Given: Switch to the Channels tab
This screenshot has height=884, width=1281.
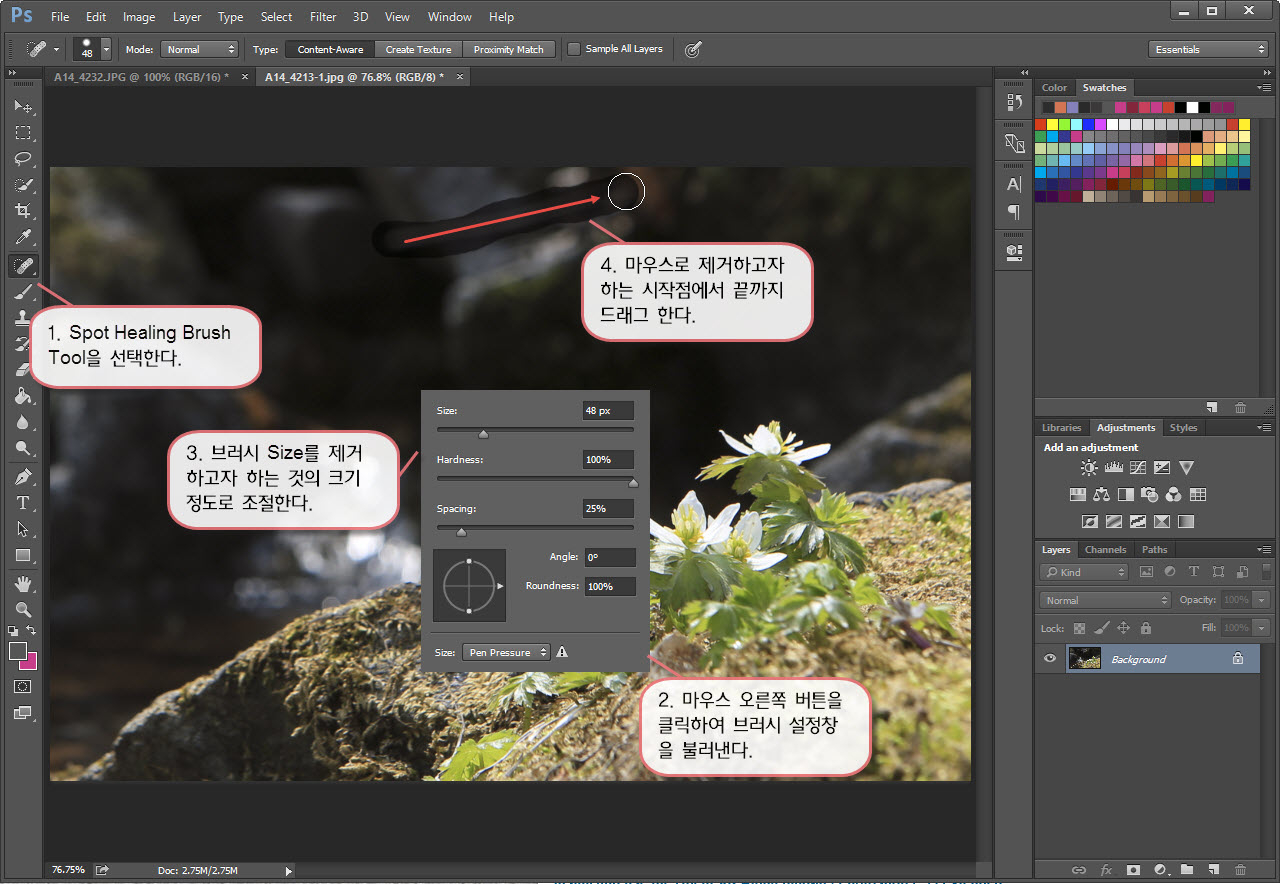Looking at the screenshot, I should click(x=1105, y=549).
